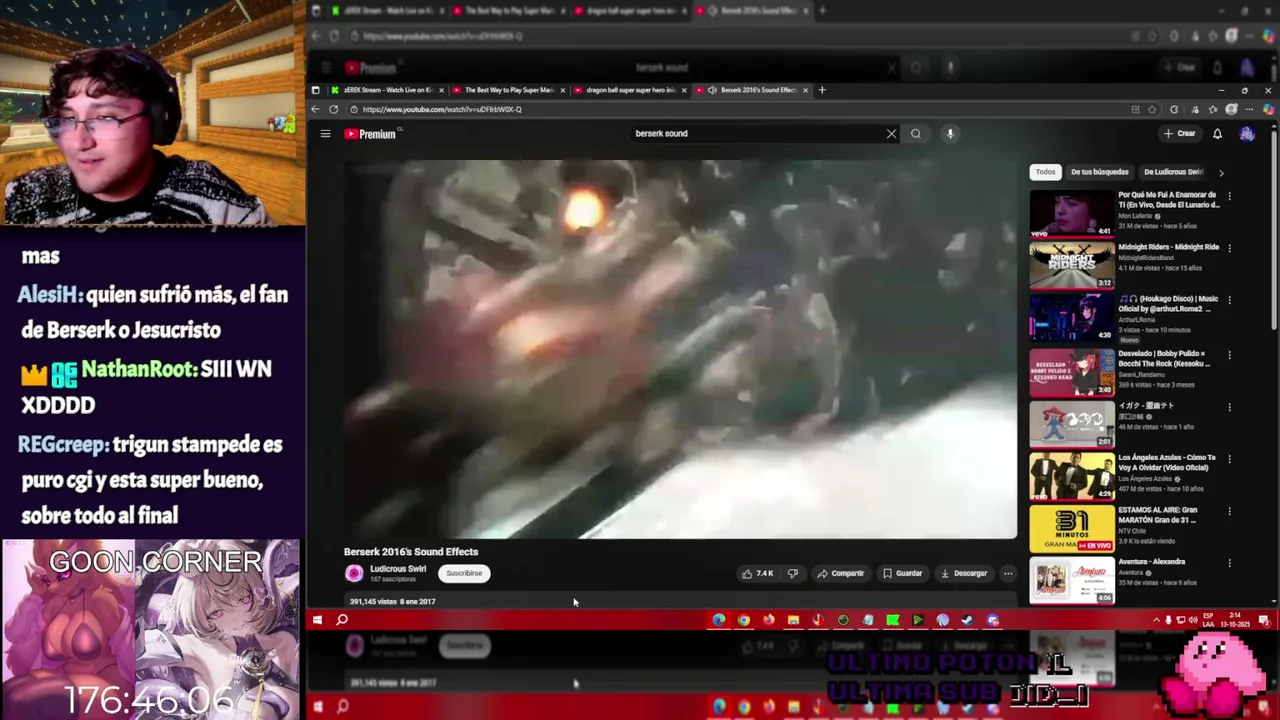Screen dimensions: 1280x720
Task: Open options menu for Midnight Riders video
Action: pyautogui.click(x=1229, y=248)
